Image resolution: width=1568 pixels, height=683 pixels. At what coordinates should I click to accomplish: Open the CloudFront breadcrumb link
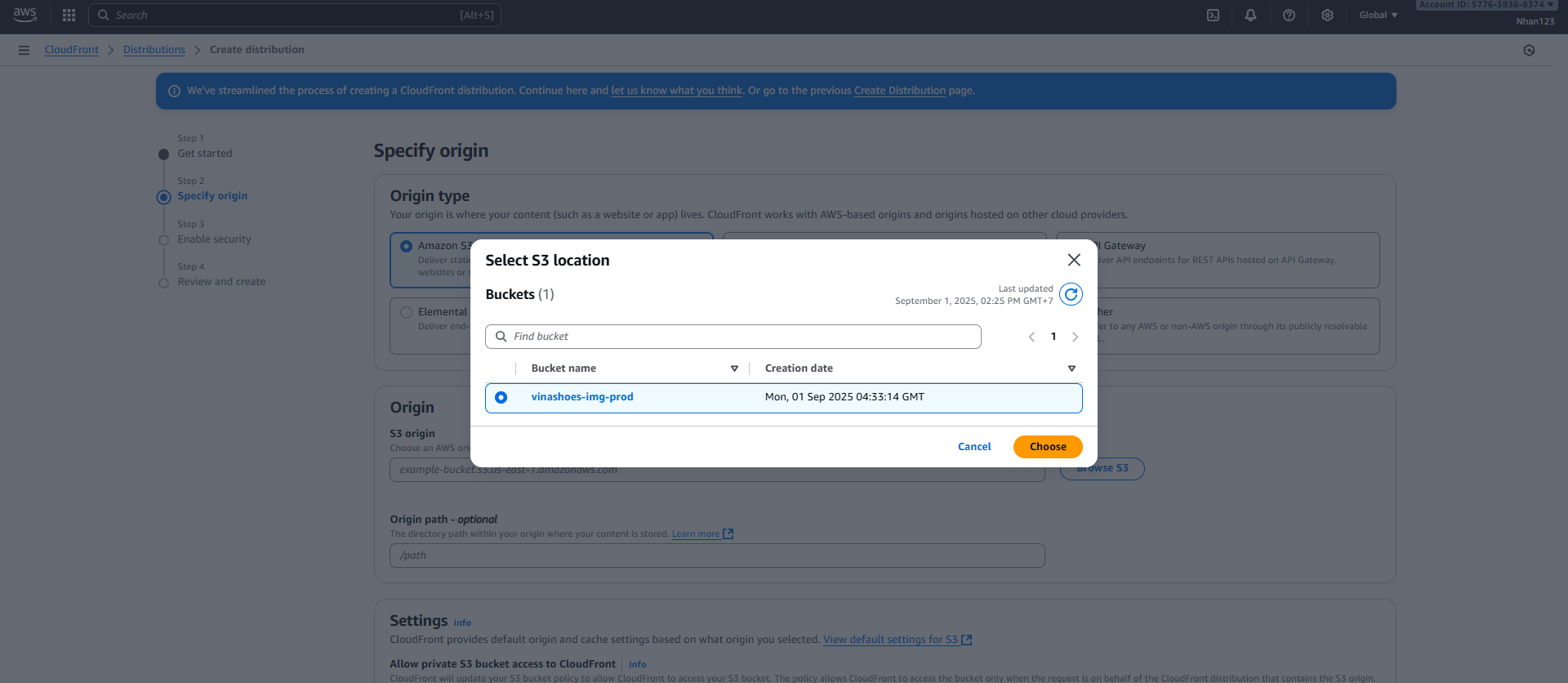[71, 49]
